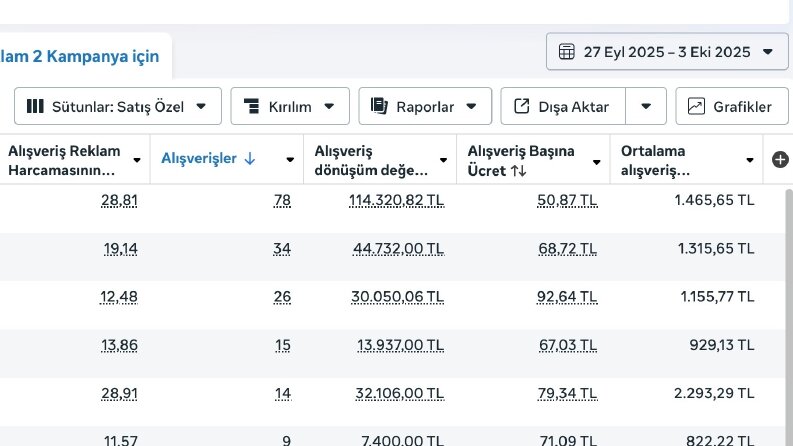Click the value 114.320,82 TL

(396, 200)
